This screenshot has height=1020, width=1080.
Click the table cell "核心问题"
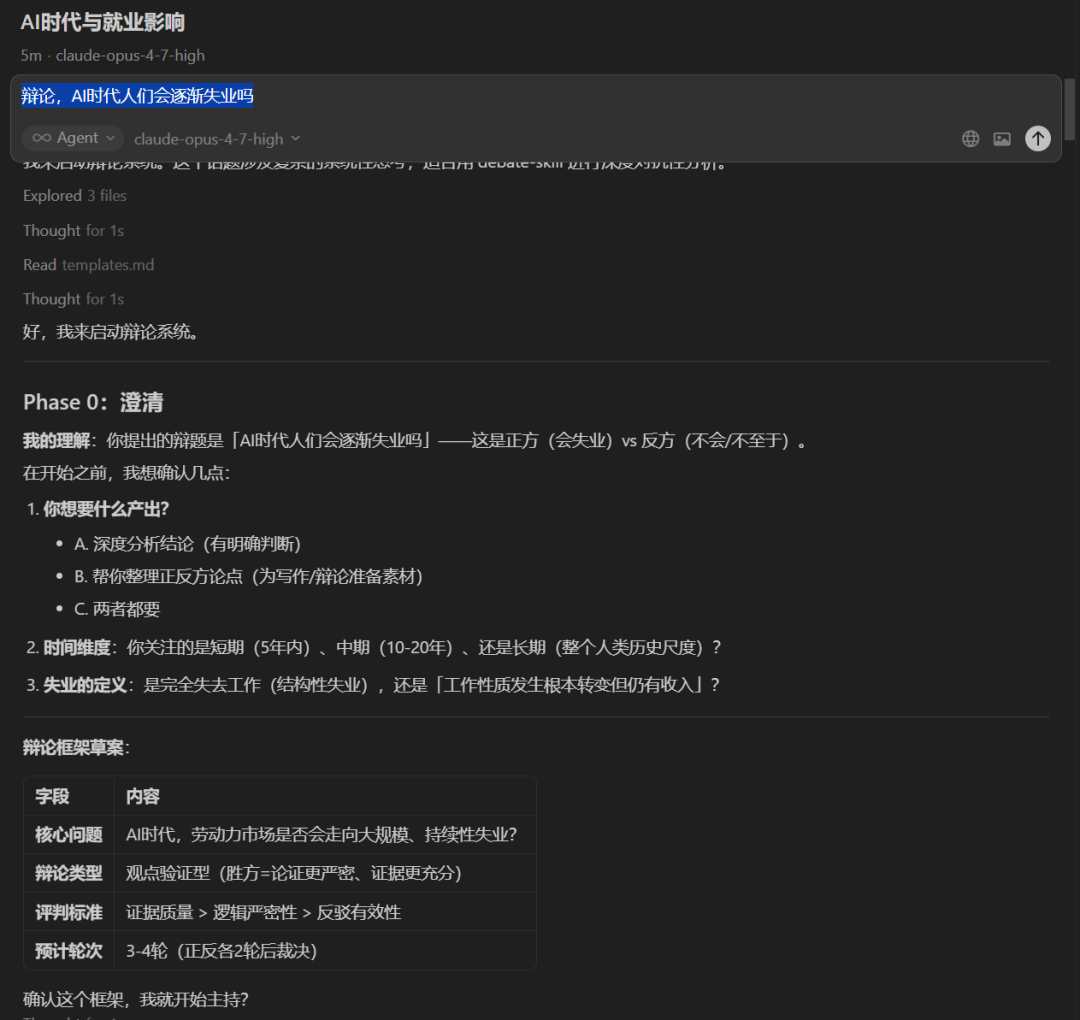pos(68,835)
